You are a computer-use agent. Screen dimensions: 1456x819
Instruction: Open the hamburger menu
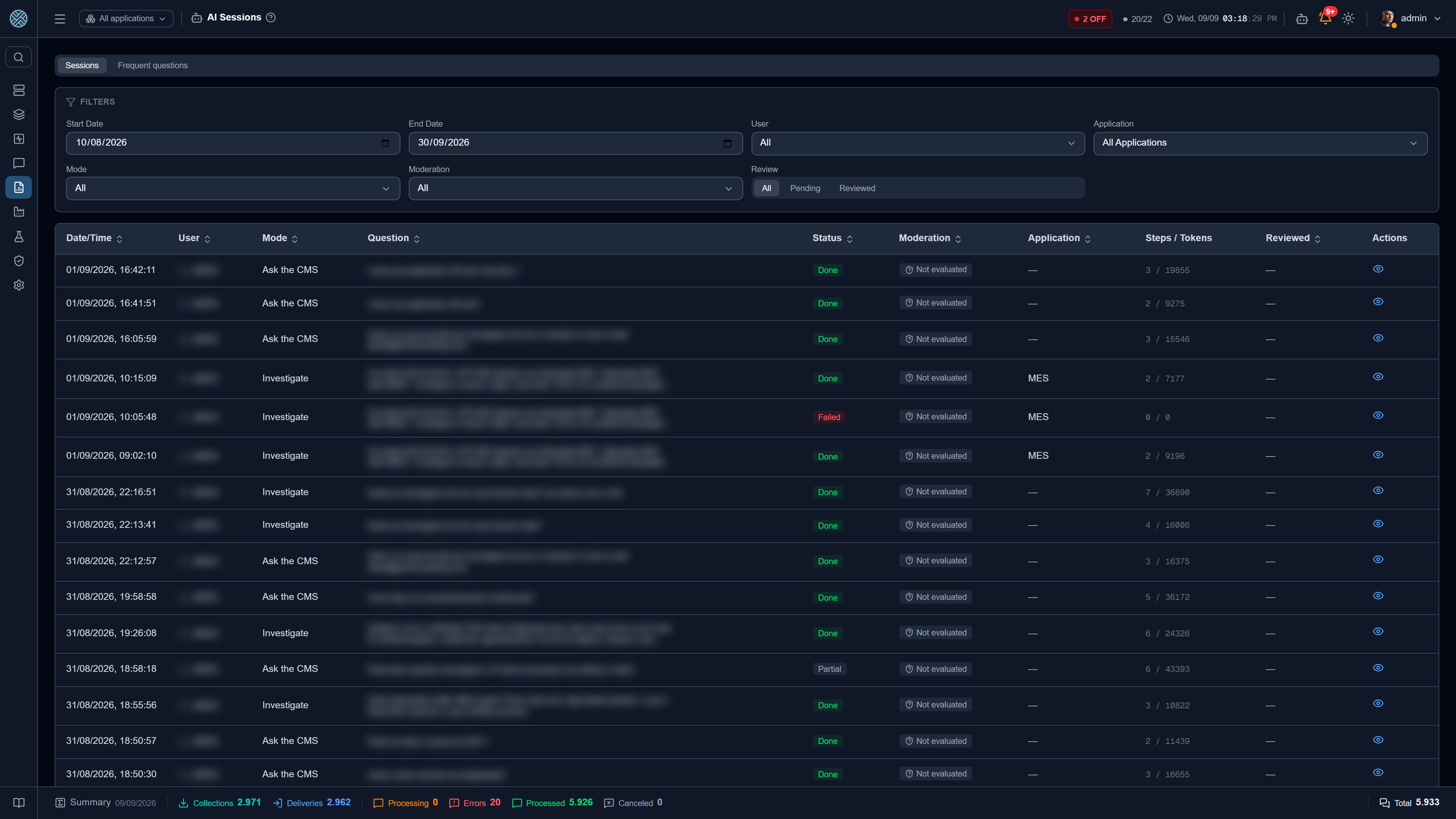click(60, 19)
